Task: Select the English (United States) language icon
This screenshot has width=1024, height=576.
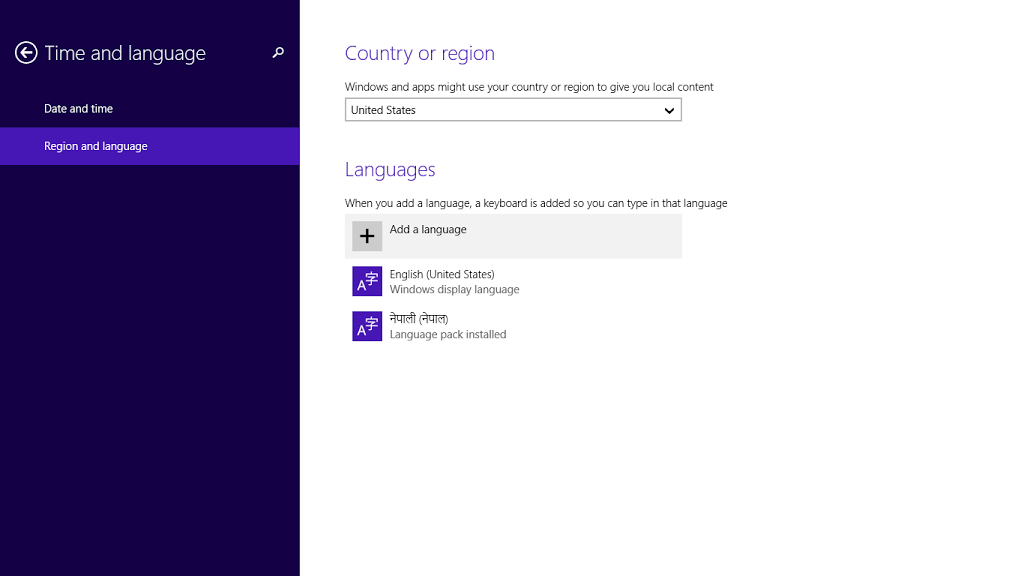Action: (x=367, y=282)
